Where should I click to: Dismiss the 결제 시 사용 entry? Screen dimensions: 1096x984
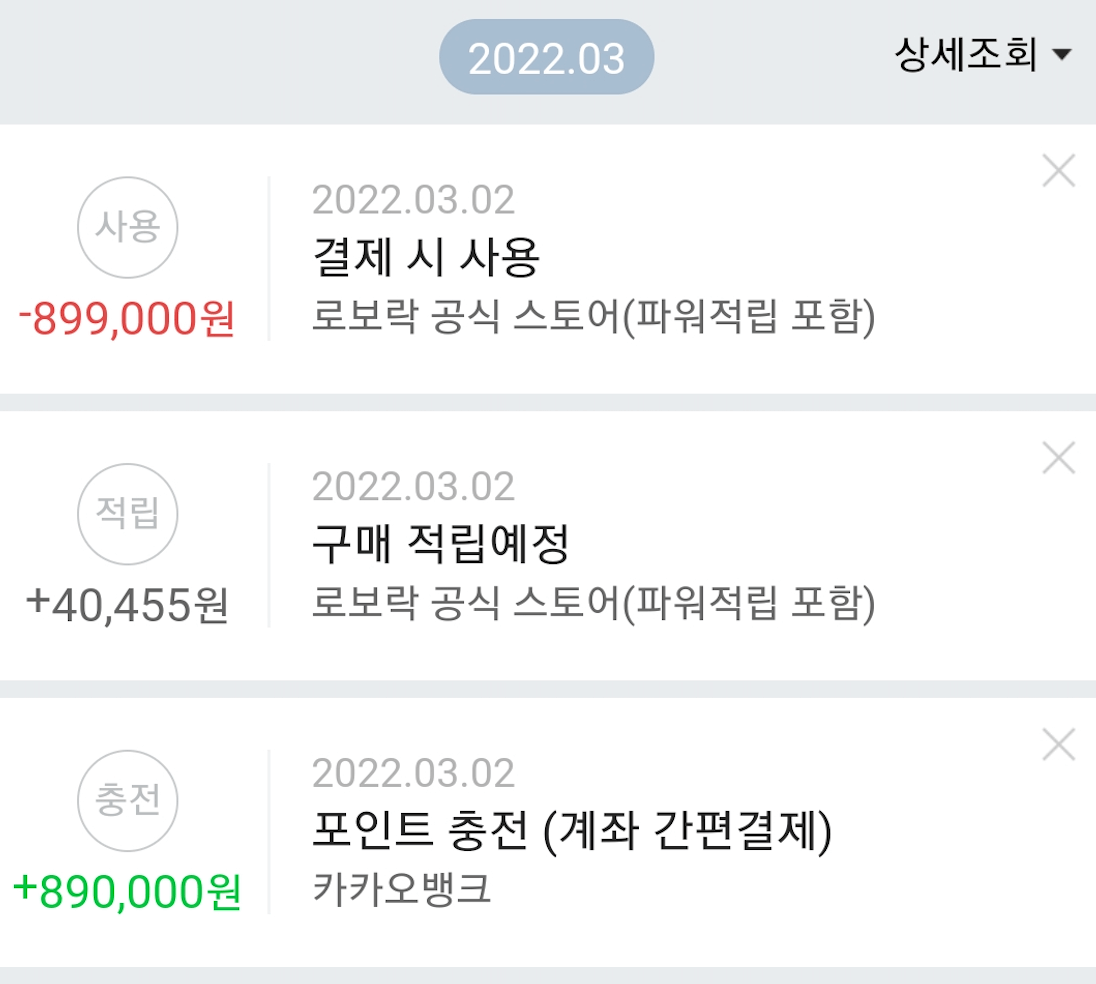click(1058, 172)
